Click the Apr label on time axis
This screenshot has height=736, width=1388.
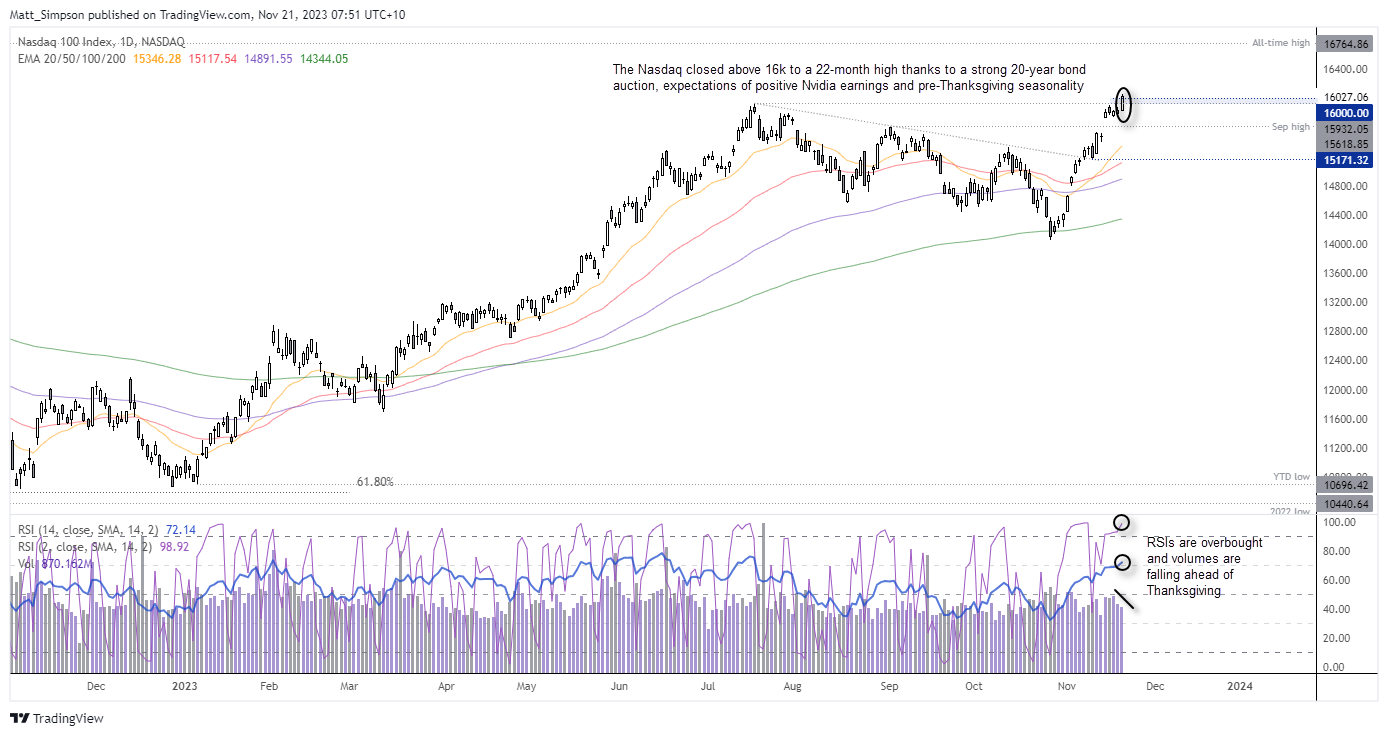click(446, 686)
